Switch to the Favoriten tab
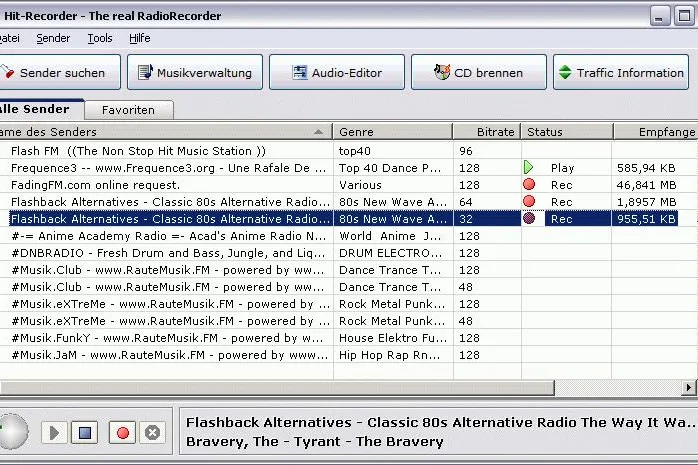Image resolution: width=698 pixels, height=465 pixels. click(x=128, y=110)
